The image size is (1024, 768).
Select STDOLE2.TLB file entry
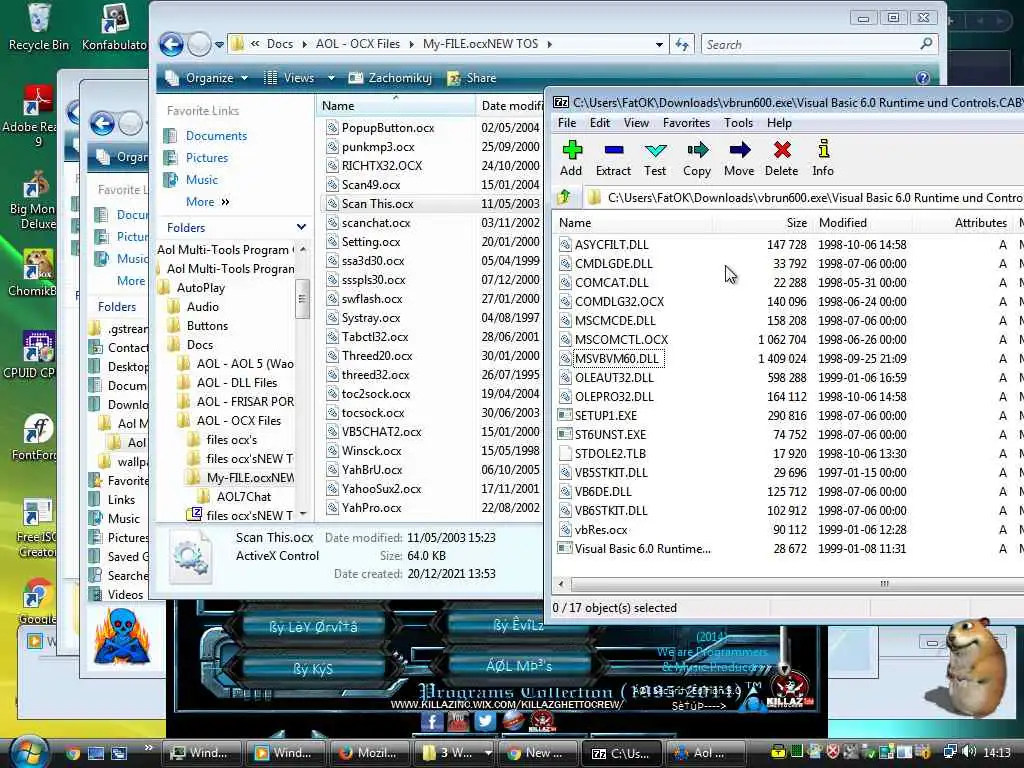(x=610, y=453)
